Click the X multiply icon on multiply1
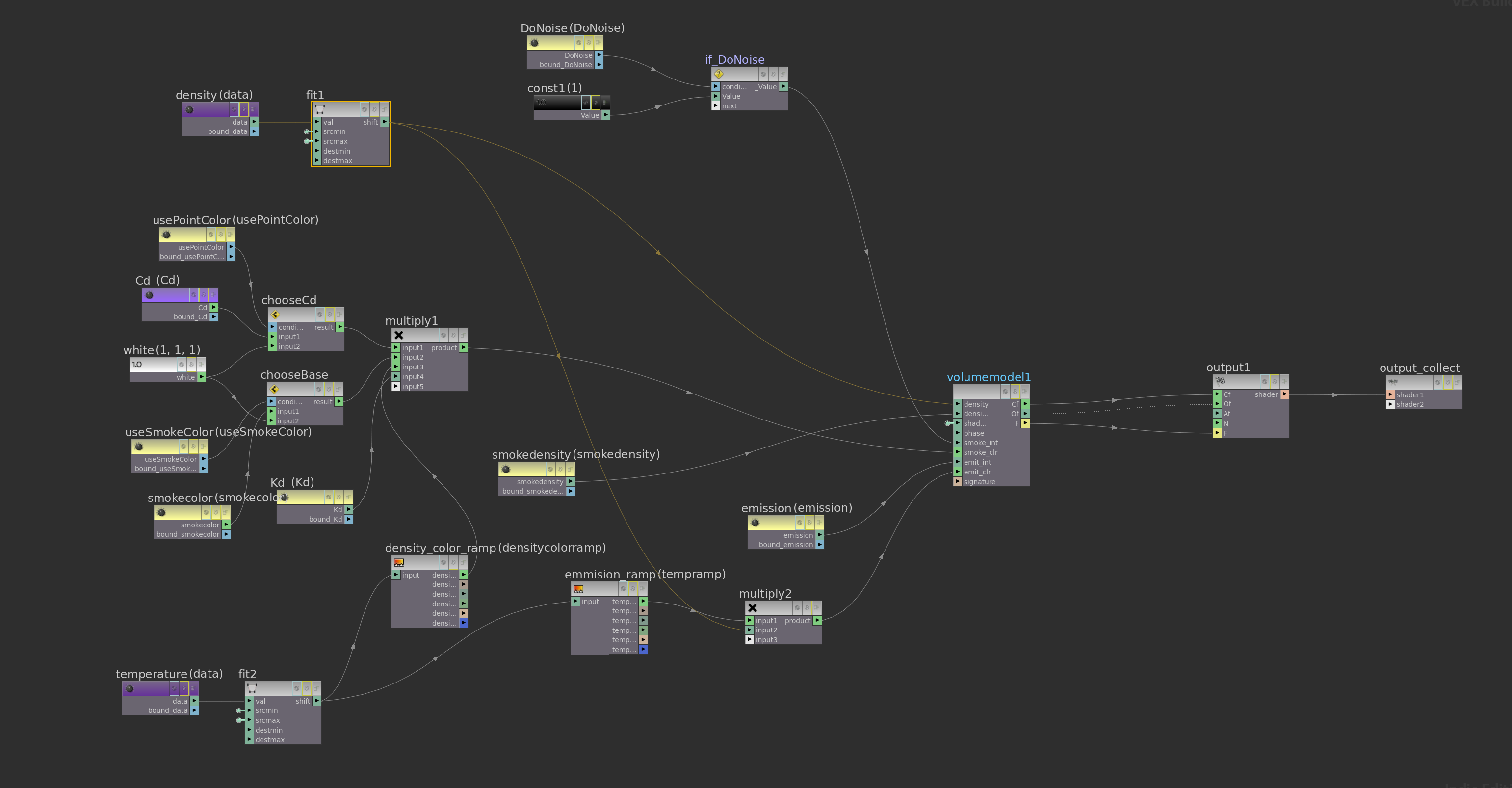The image size is (1512, 788). pyautogui.click(x=398, y=335)
